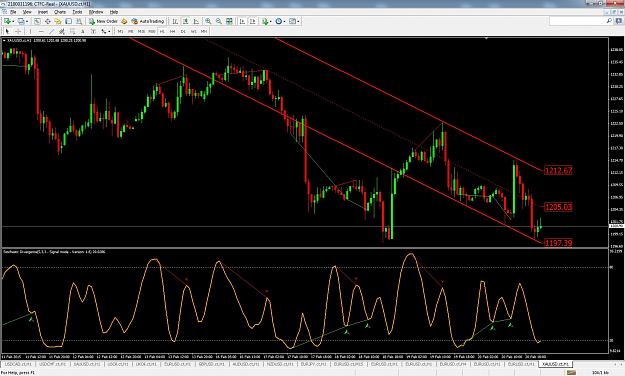The width and height of the screenshot is (625, 376).
Task: Select the Text Label tool
Action: click(x=93, y=31)
